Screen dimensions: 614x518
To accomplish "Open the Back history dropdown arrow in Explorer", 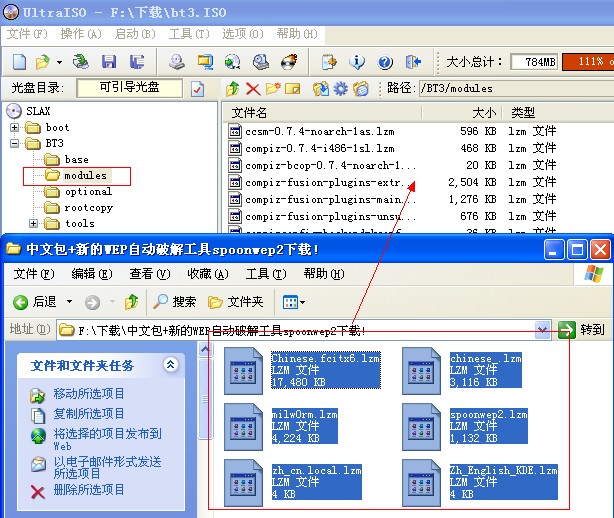I will (69, 301).
